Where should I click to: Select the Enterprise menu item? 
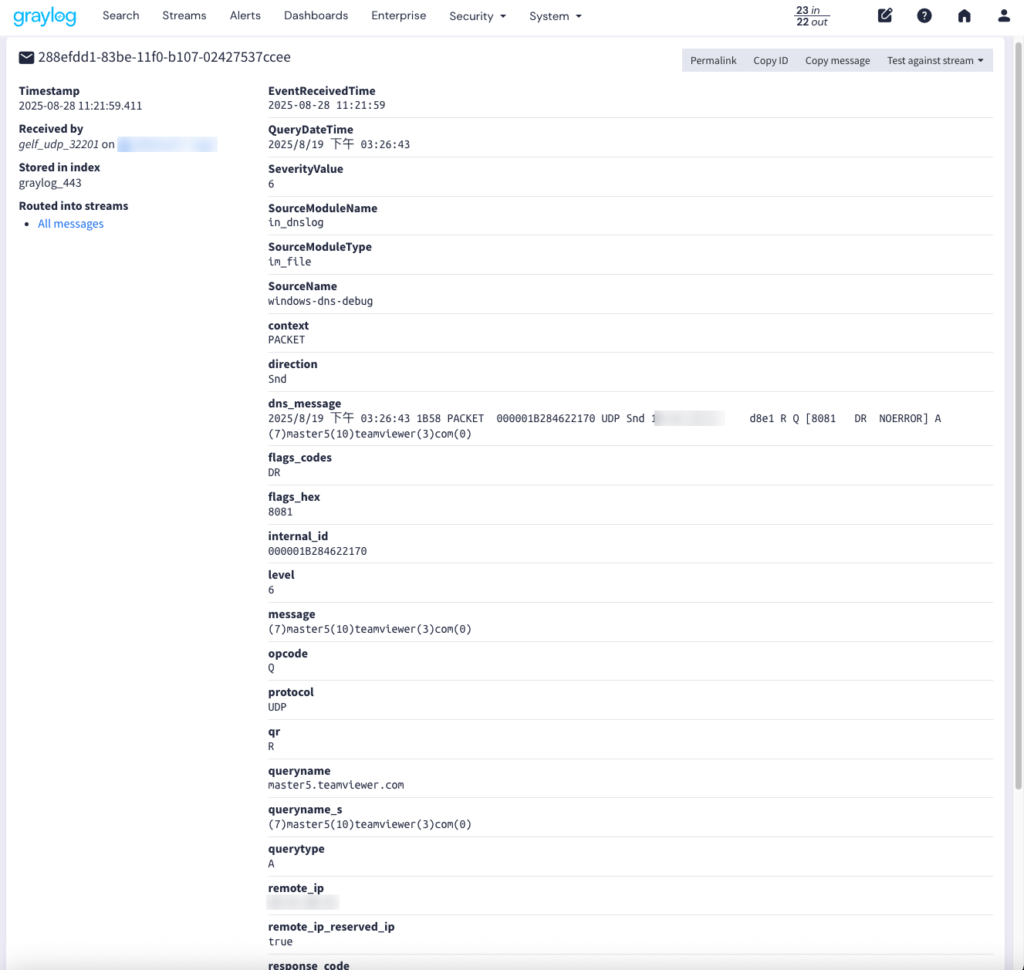click(x=398, y=16)
